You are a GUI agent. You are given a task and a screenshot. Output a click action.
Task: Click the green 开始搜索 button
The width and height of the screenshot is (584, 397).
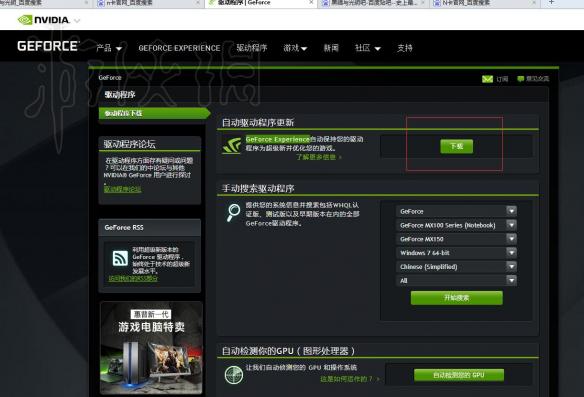457,298
